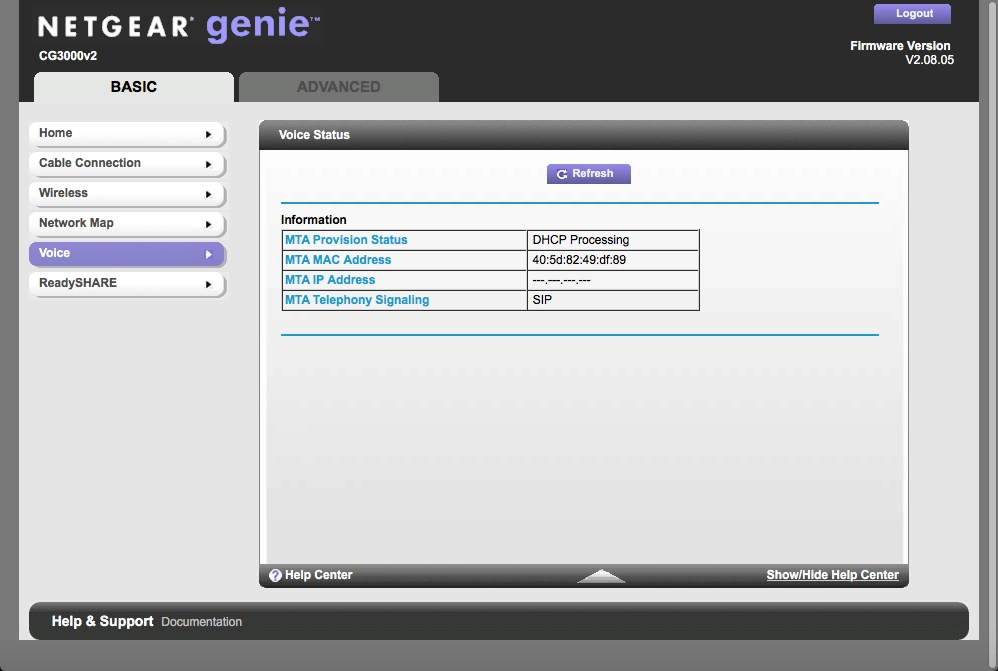The image size is (998, 671).
Task: Refresh the Voice Status information
Action: tap(589, 174)
